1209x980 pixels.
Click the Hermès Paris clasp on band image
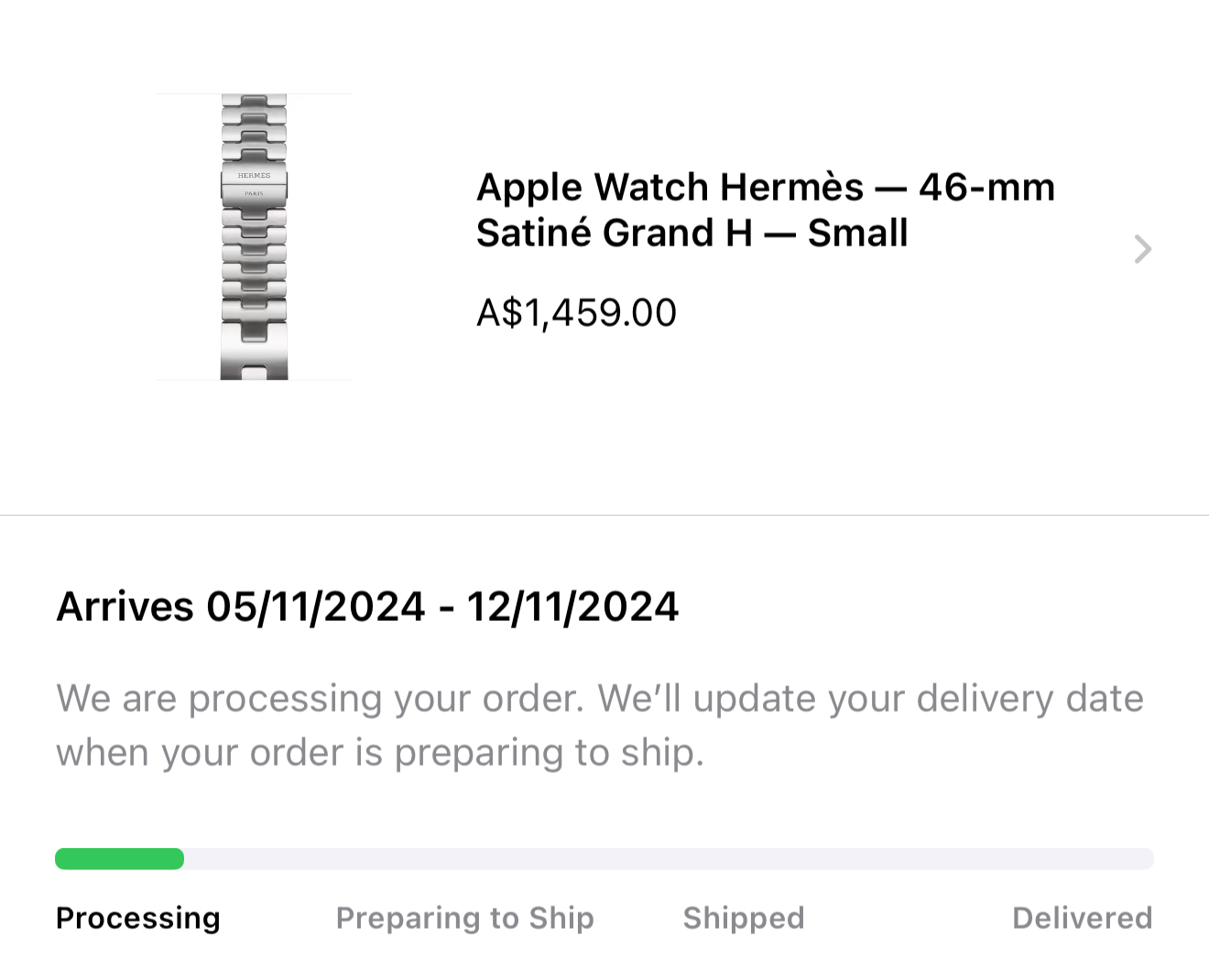(x=254, y=184)
